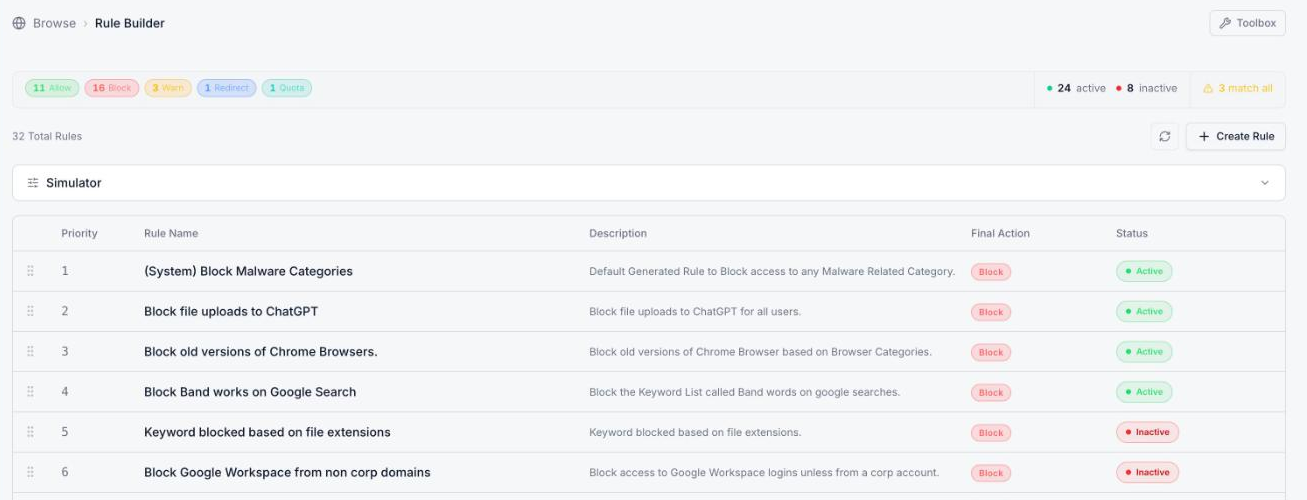Click the drag handle of priority 1 rule
Screen dimensions: 1307x500
[x=31, y=271]
